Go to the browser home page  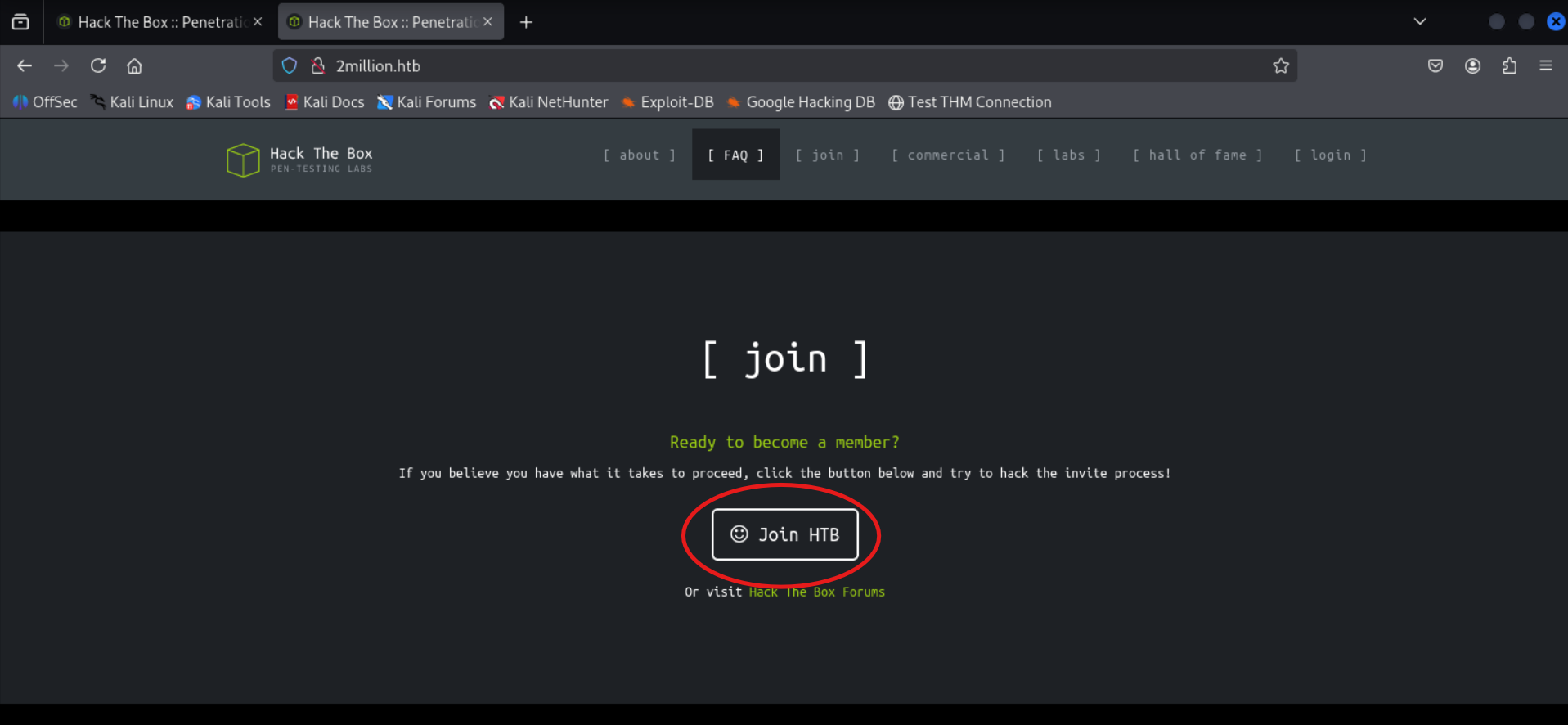134,65
